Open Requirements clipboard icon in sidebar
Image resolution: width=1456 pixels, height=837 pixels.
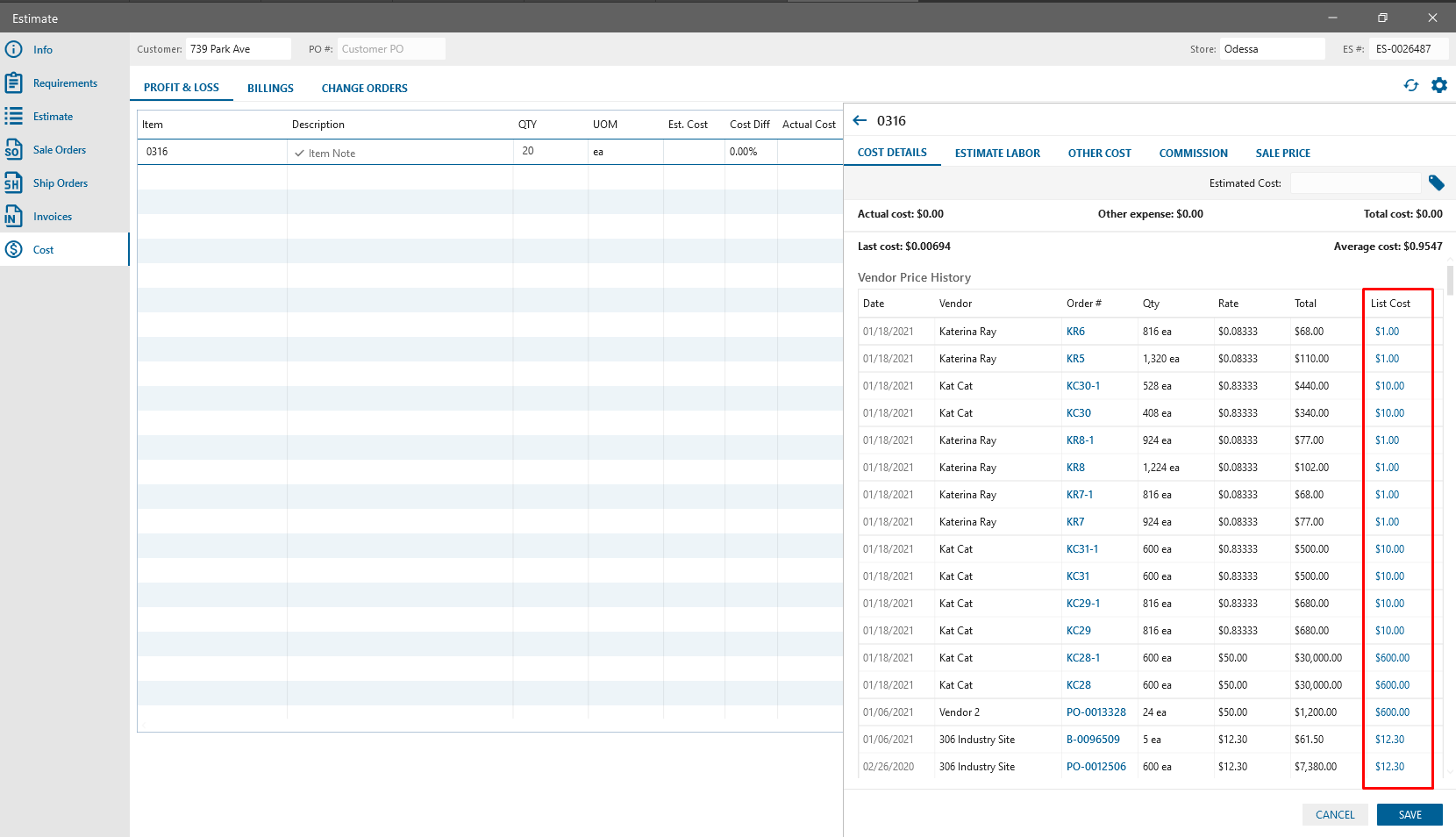(x=14, y=83)
